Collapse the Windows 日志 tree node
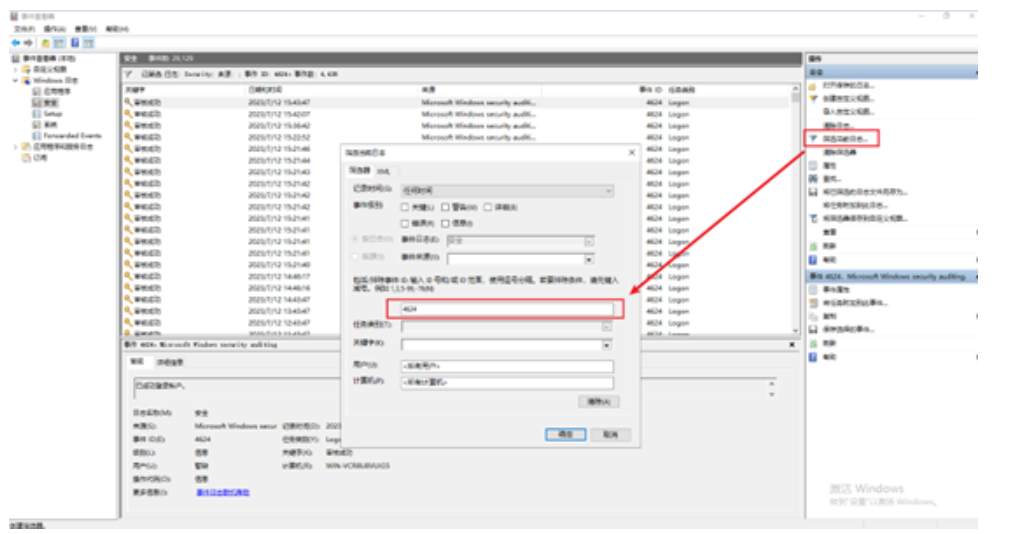This screenshot has height=534, width=1021. [x=14, y=80]
